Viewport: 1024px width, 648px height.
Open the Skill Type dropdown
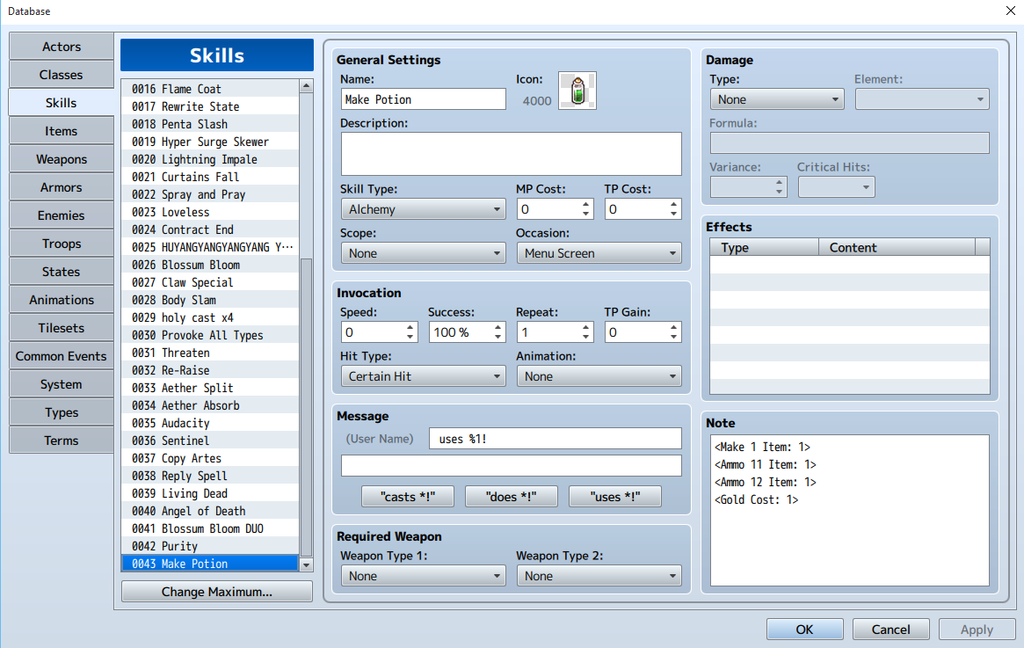pos(422,209)
